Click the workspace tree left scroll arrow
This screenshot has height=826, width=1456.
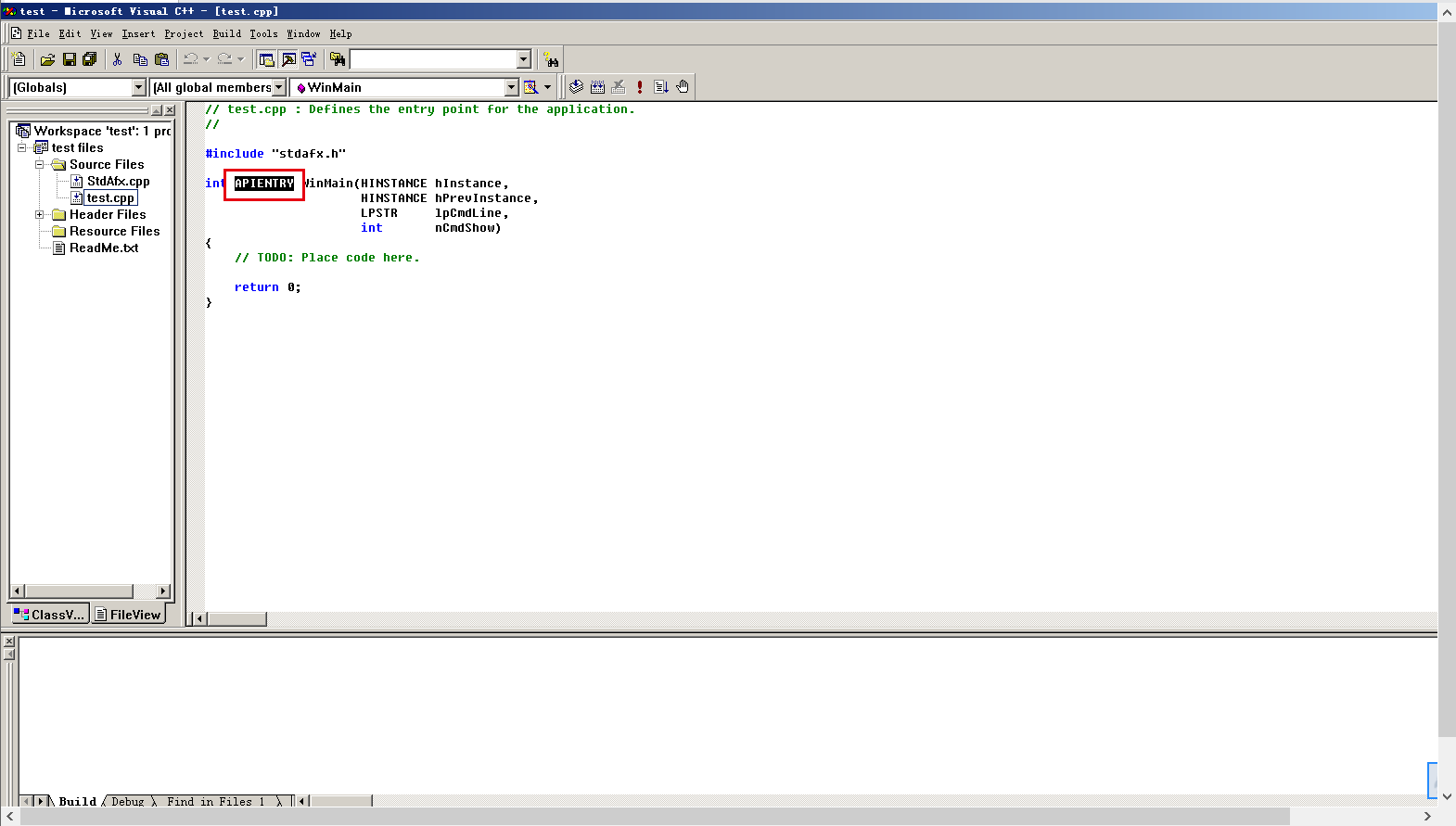tap(17, 591)
